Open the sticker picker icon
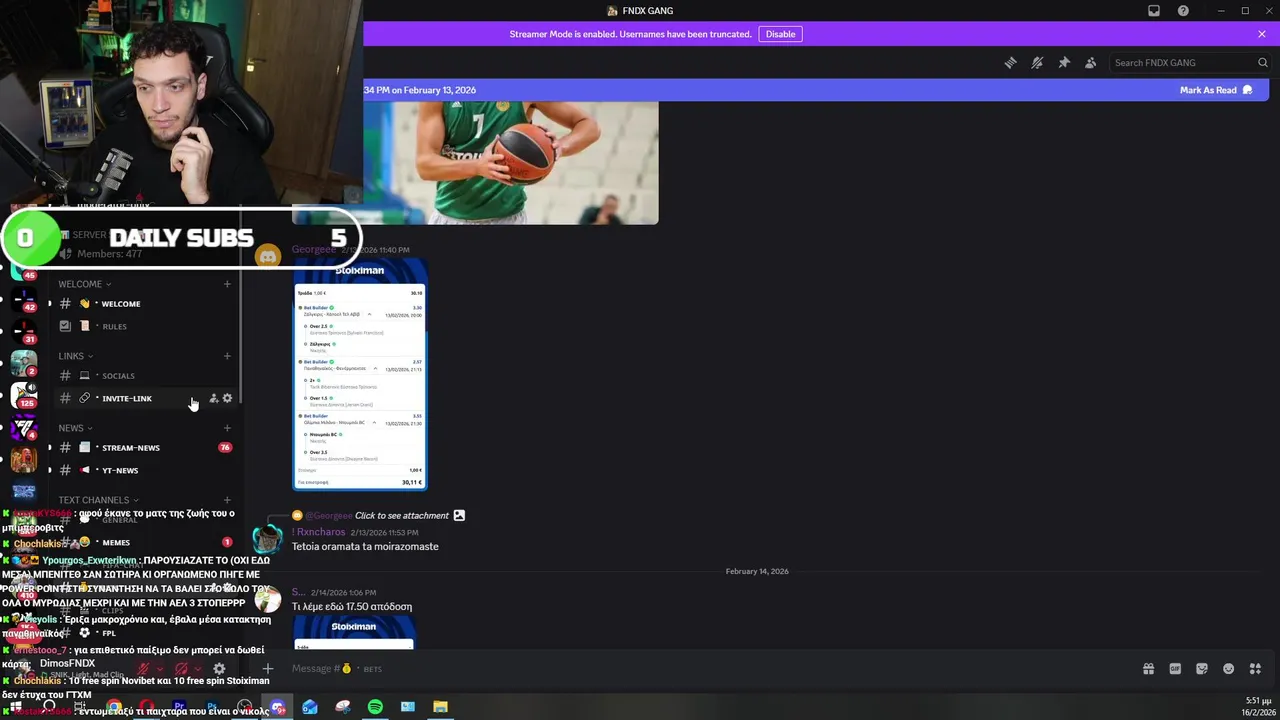The height and width of the screenshot is (720, 1280). coord(1202,669)
